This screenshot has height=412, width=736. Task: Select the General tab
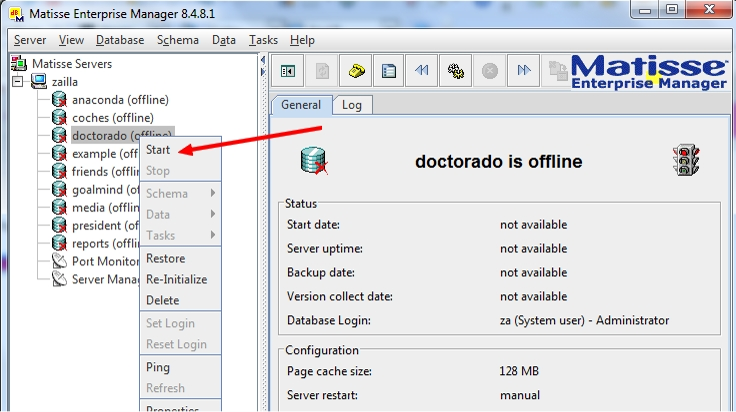point(301,105)
